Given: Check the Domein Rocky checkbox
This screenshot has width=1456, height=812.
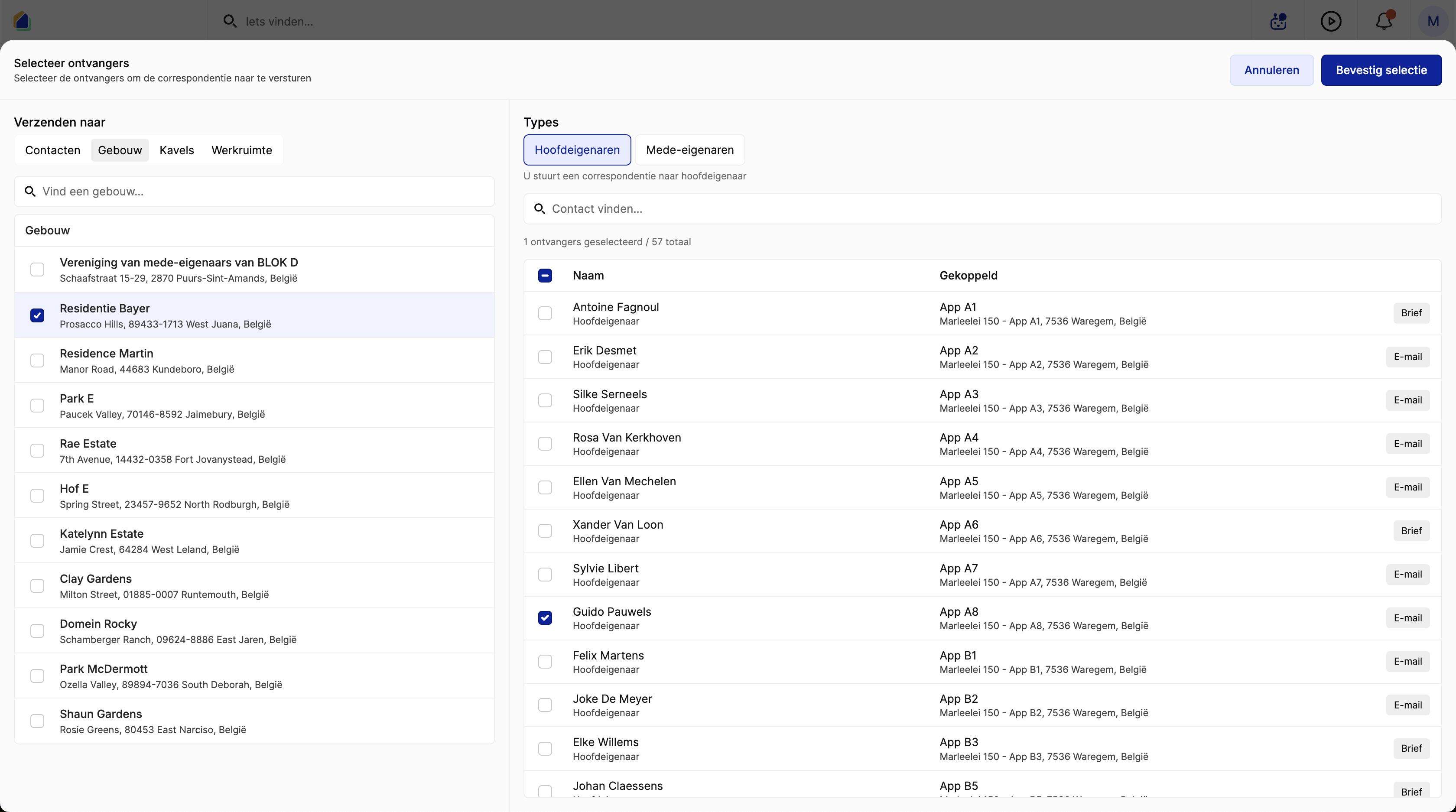Looking at the screenshot, I should tap(37, 631).
